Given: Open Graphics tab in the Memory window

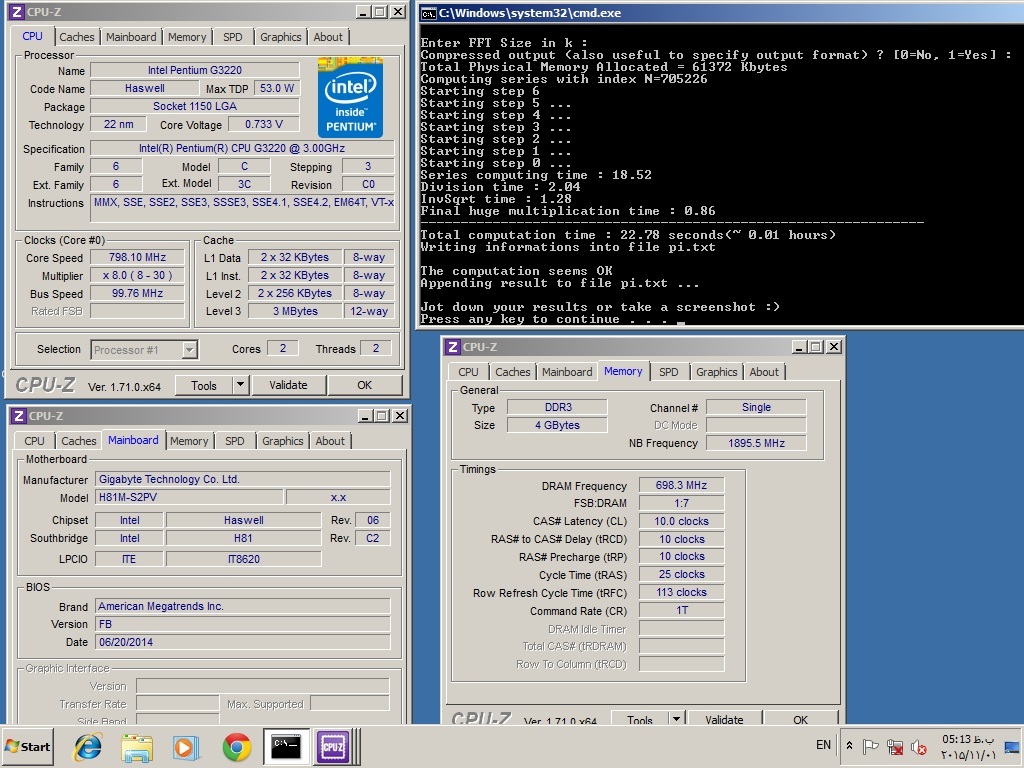Looking at the screenshot, I should (716, 372).
